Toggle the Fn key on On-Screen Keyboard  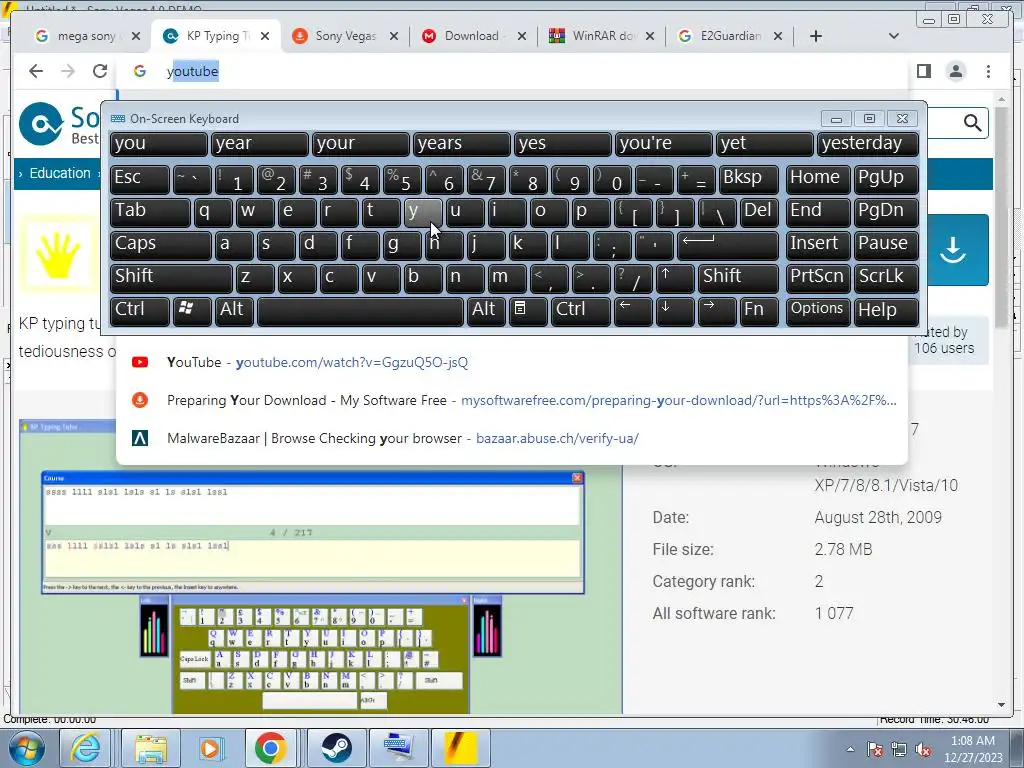[x=760, y=311]
